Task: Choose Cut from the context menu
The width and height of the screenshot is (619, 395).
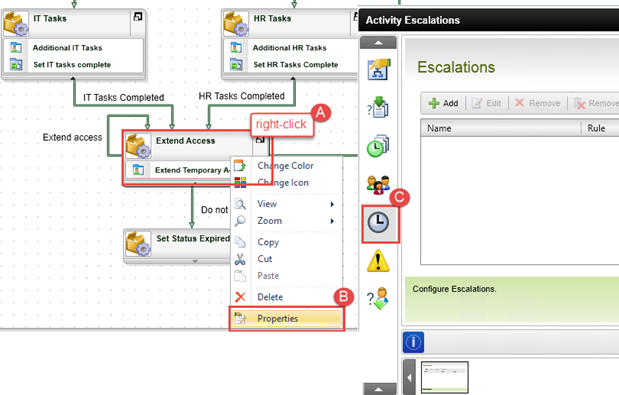Action: click(265, 259)
